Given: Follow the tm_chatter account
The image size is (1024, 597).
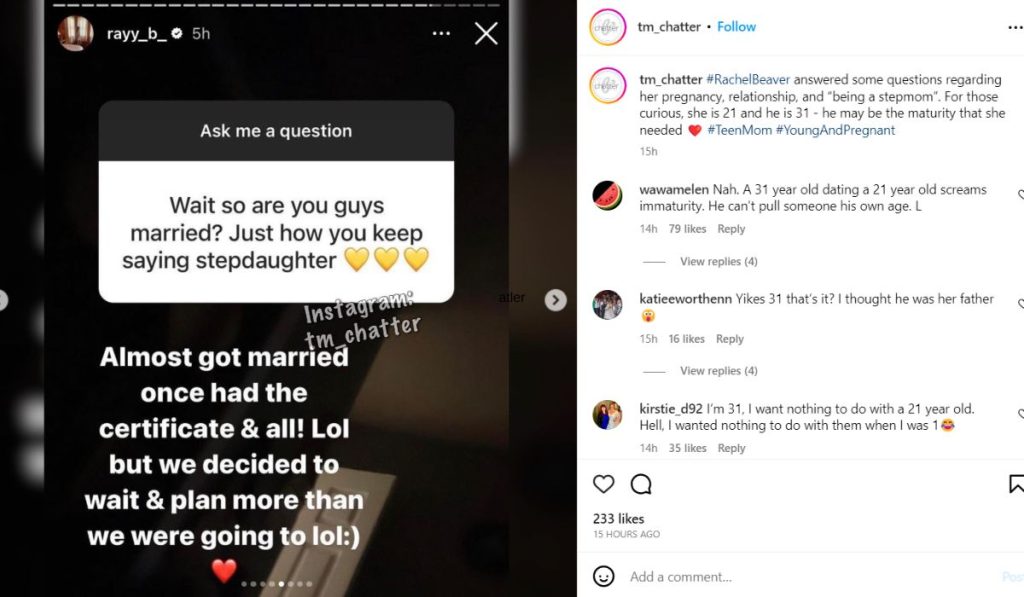Looking at the screenshot, I should pos(736,27).
